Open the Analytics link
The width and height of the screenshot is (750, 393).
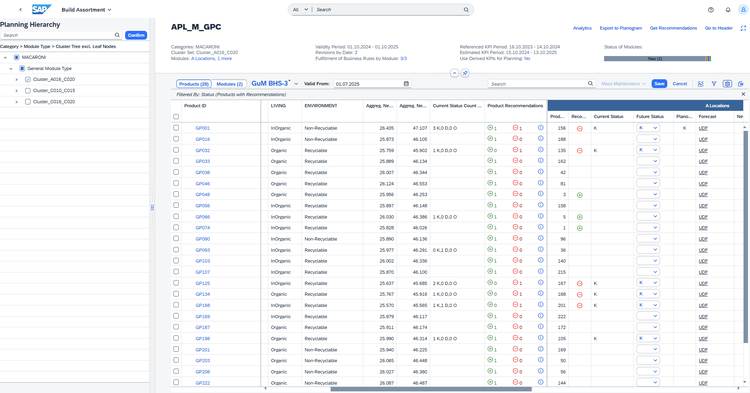[582, 28]
